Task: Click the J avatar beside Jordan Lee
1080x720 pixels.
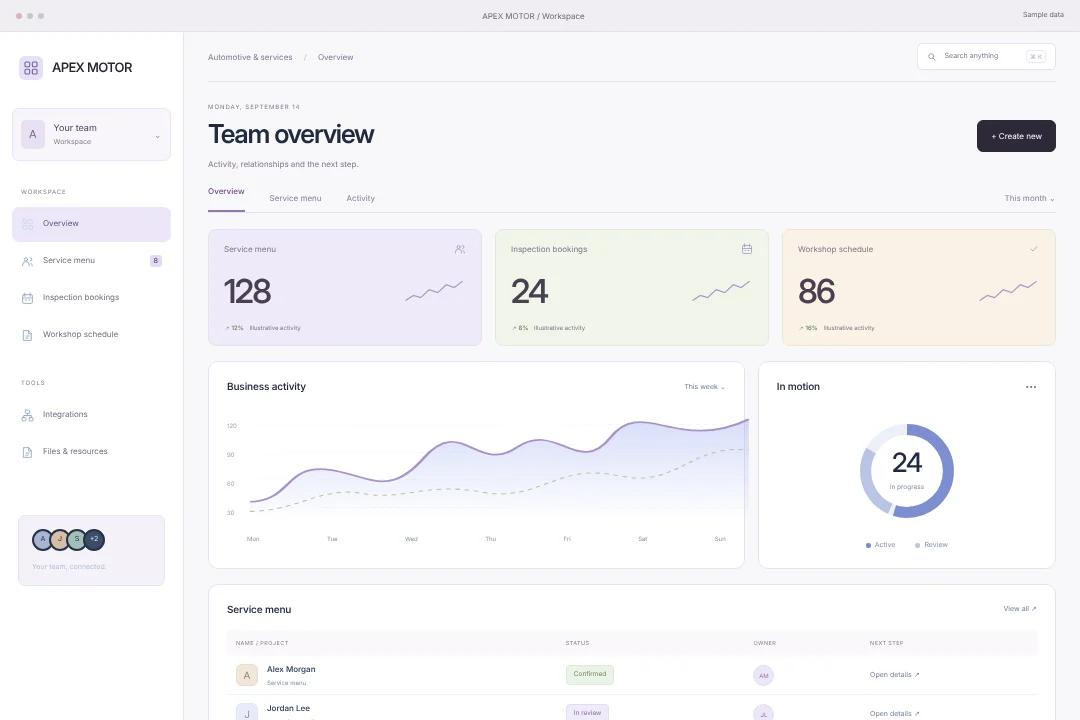Action: click(x=247, y=712)
